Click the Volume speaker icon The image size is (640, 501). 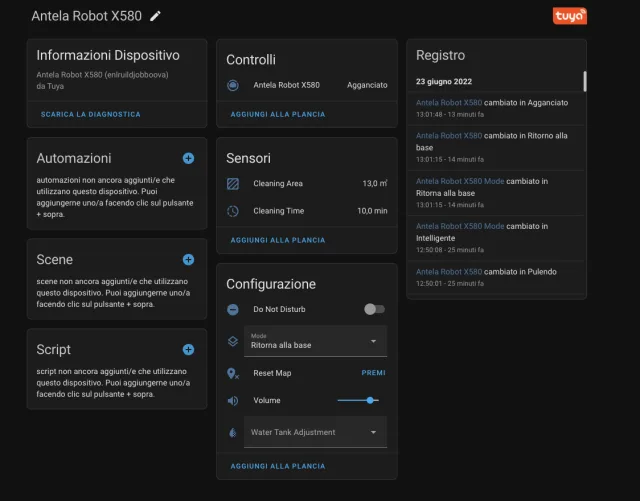pyautogui.click(x=233, y=401)
